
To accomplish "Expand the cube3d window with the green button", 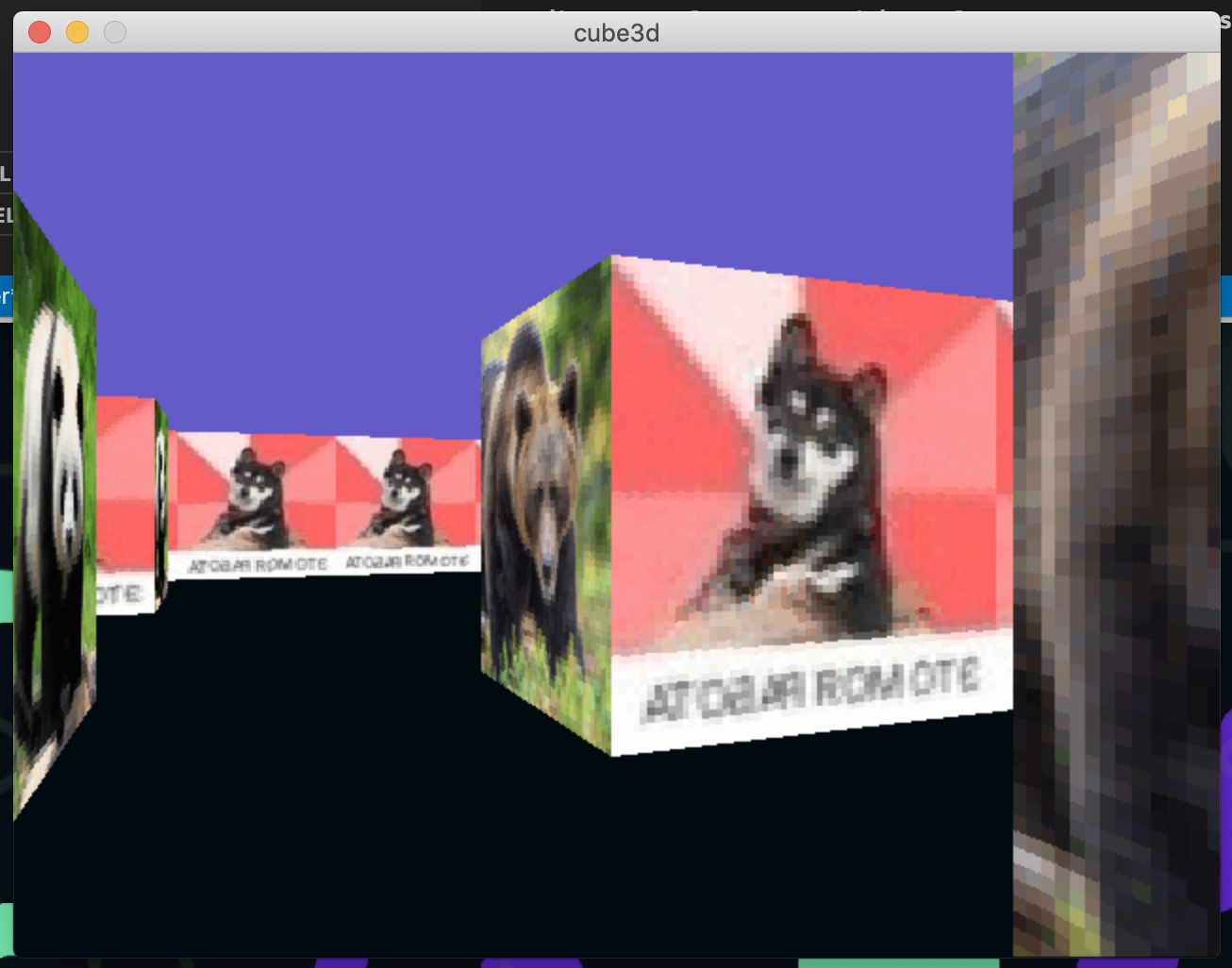I will [x=114, y=32].
